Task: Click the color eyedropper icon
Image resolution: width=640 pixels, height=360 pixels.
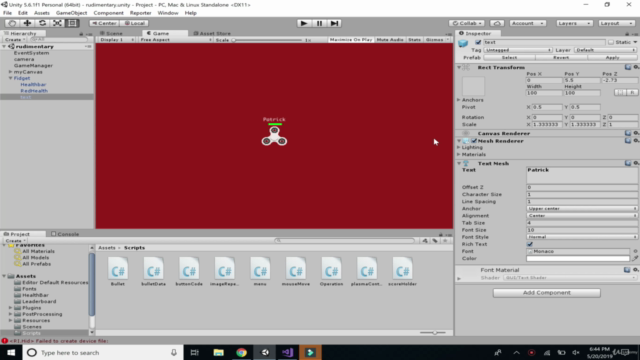Action: click(635, 258)
